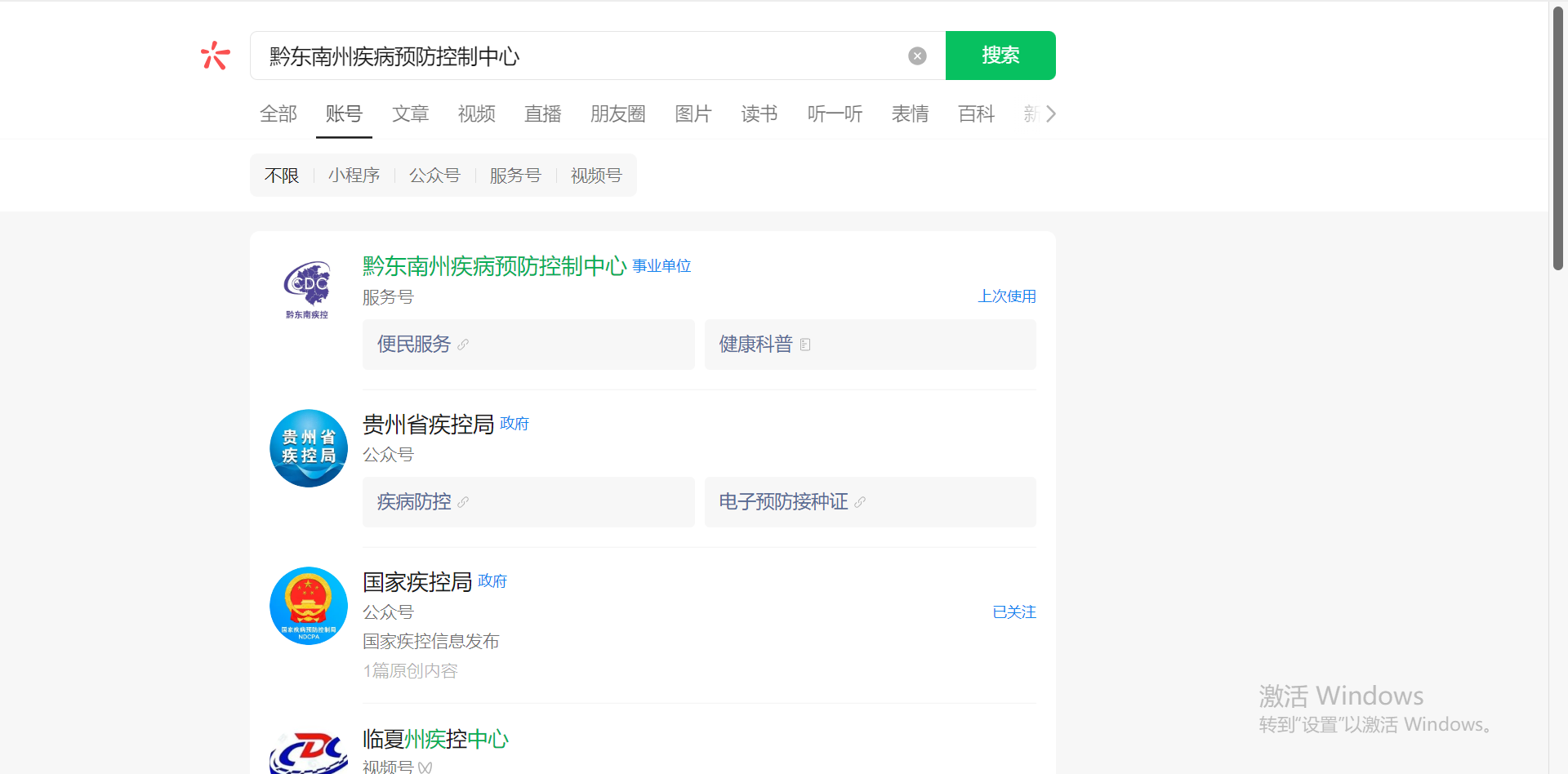Open the 文章 tab
Image resolution: width=1568 pixels, height=774 pixels.
410,113
